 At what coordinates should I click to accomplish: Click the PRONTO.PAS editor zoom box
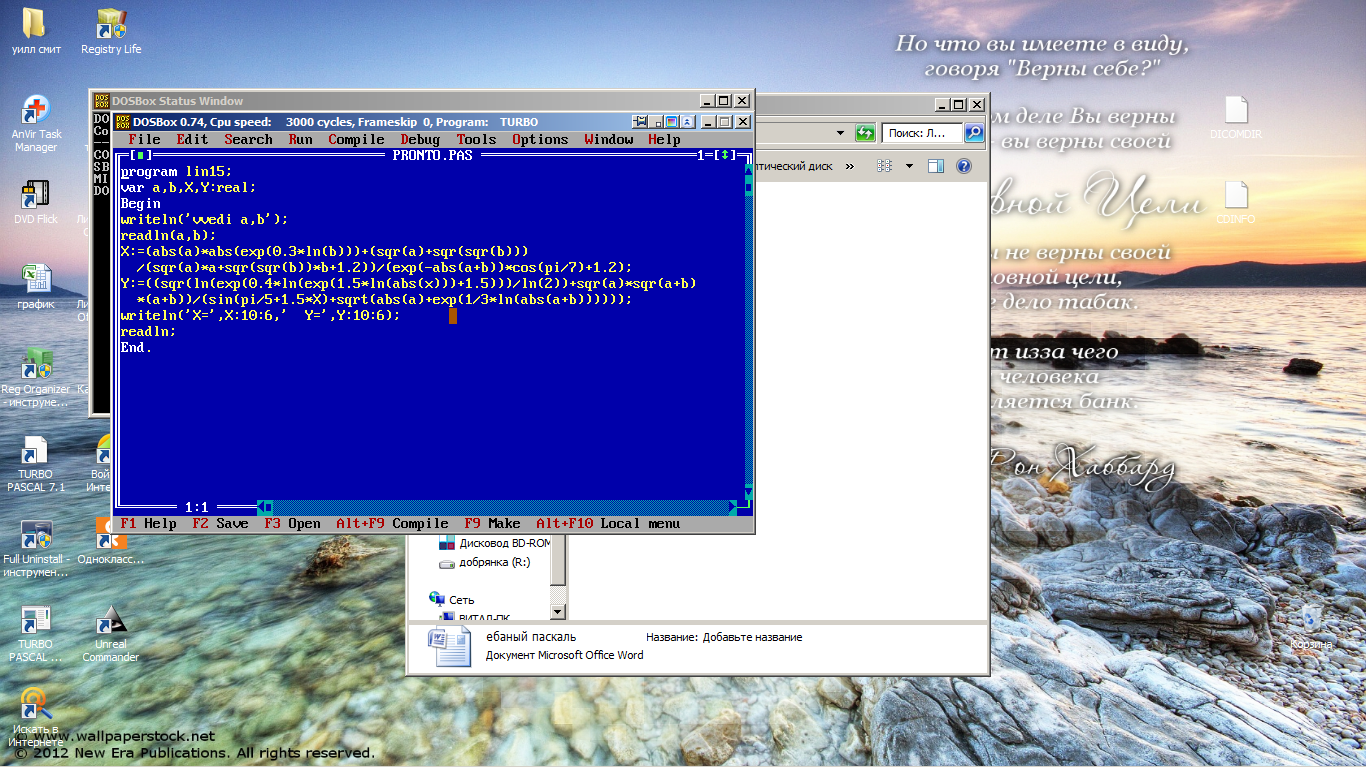[x=726, y=156]
